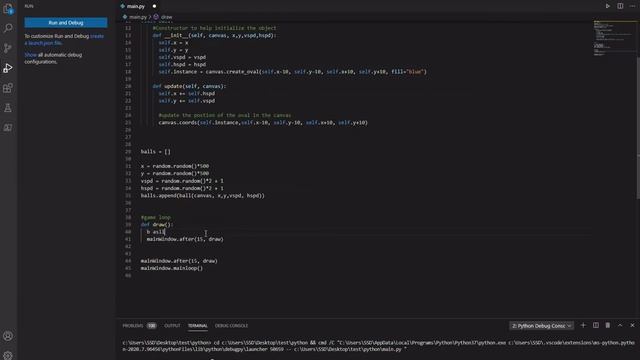Screen dimensions: 640x360
Task: Click the unsaved dot on main.py tab
Action: tap(154, 6)
